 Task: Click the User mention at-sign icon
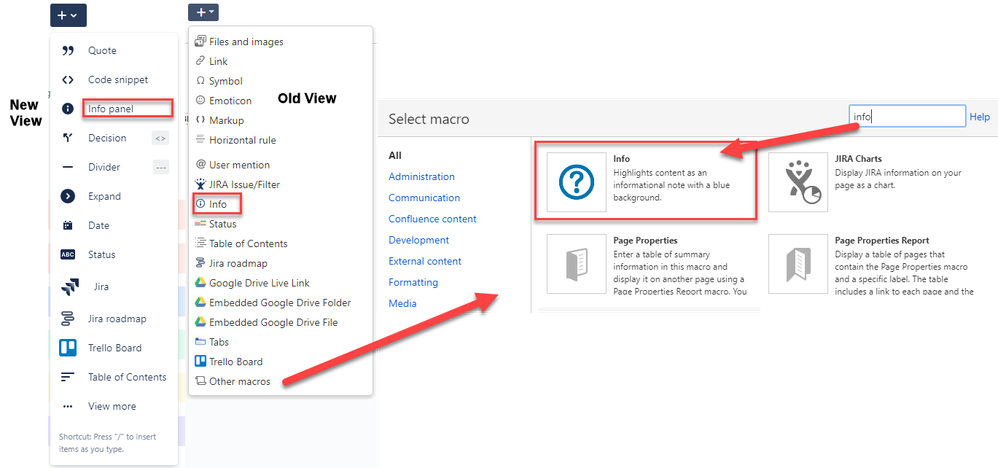[x=200, y=164]
